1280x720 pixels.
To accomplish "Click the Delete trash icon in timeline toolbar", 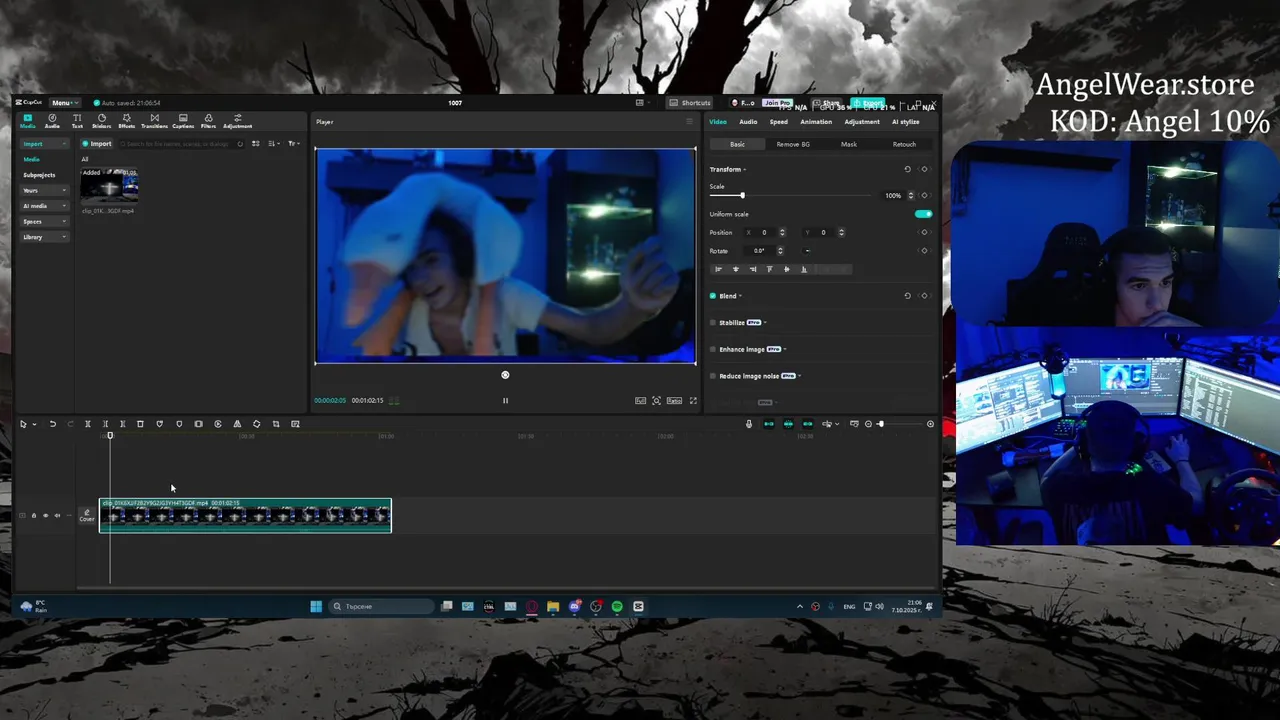I will tap(140, 424).
